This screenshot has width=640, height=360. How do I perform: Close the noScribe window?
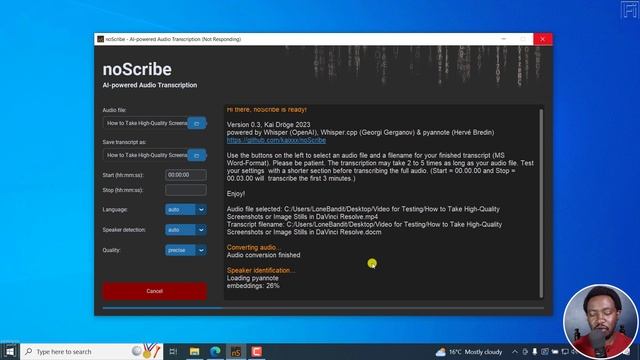click(542, 39)
